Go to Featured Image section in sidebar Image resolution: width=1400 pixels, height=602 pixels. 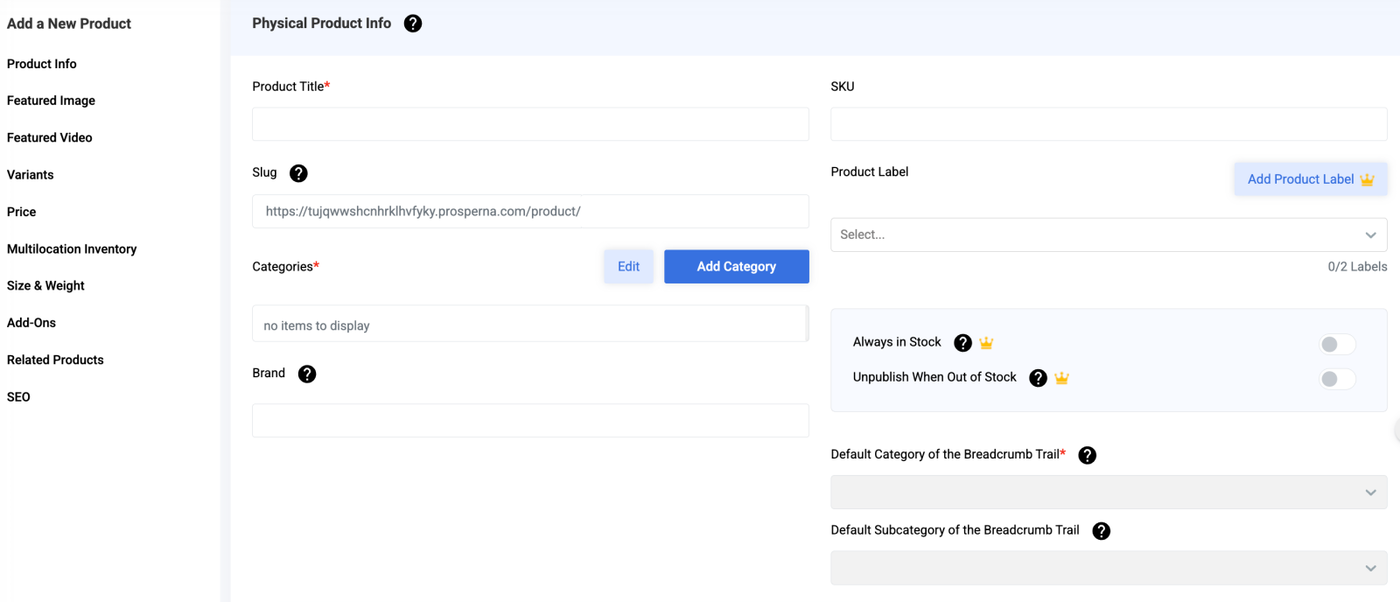51,101
